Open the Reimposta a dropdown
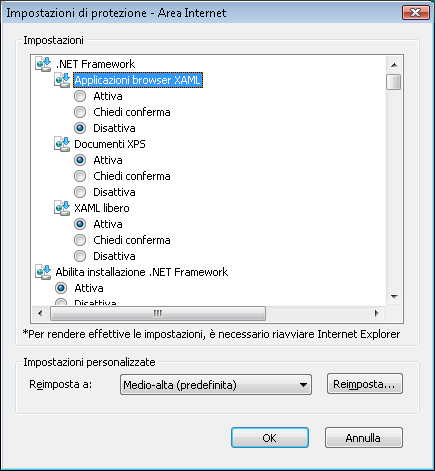Viewport: 435px width, 471px height. pyautogui.click(x=216, y=385)
